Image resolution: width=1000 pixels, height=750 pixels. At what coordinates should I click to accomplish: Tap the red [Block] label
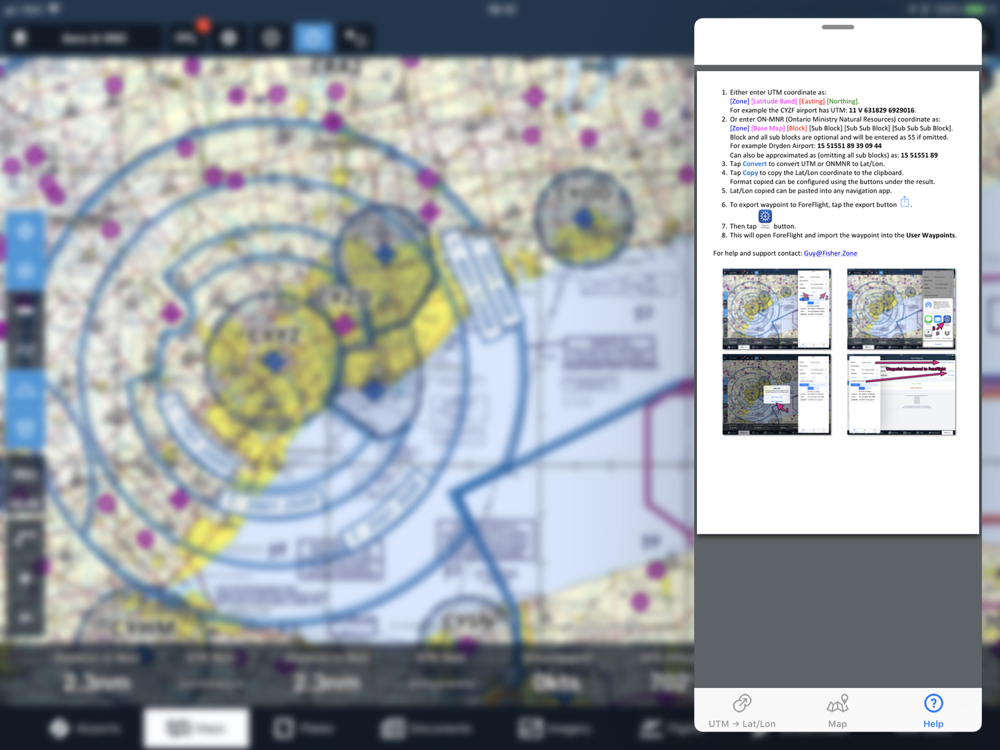[x=797, y=128]
